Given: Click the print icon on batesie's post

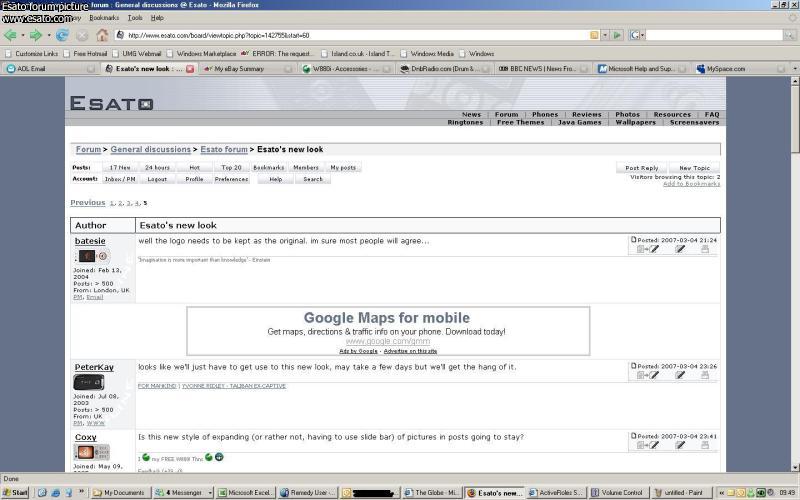Looking at the screenshot, I should click(x=705, y=249).
